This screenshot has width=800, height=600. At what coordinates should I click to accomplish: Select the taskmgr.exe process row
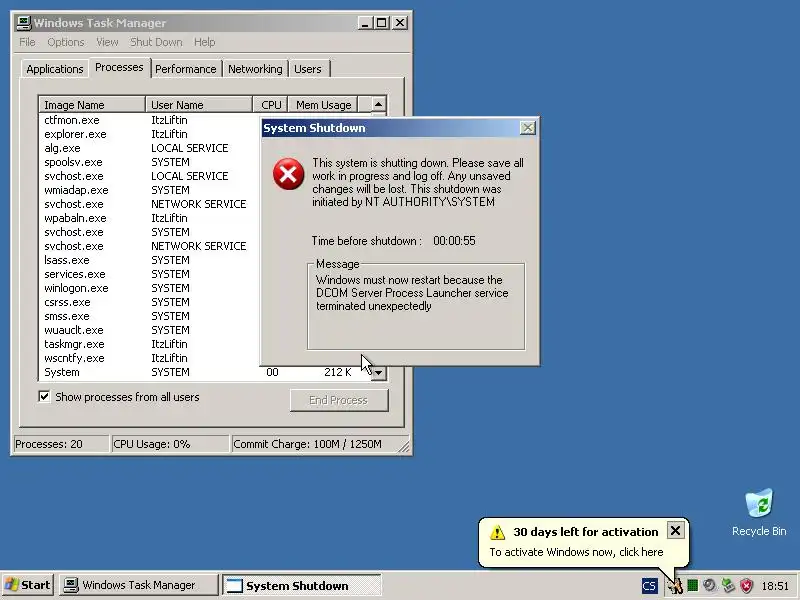tap(149, 344)
